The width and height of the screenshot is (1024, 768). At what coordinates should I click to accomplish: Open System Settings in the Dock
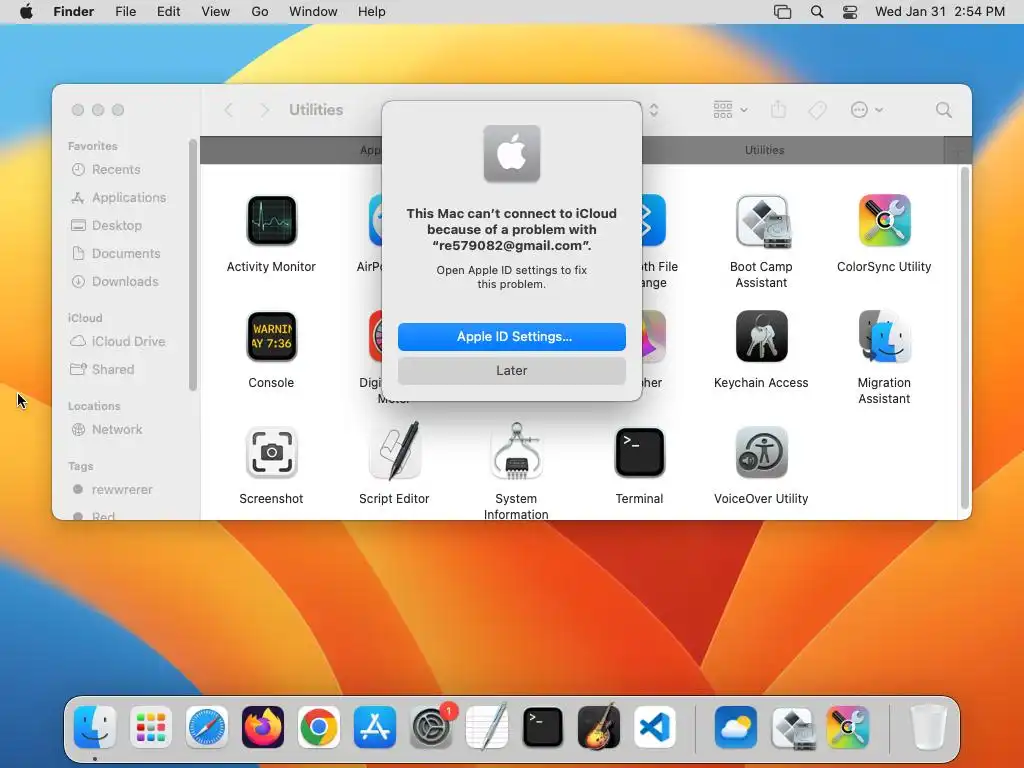point(431,727)
